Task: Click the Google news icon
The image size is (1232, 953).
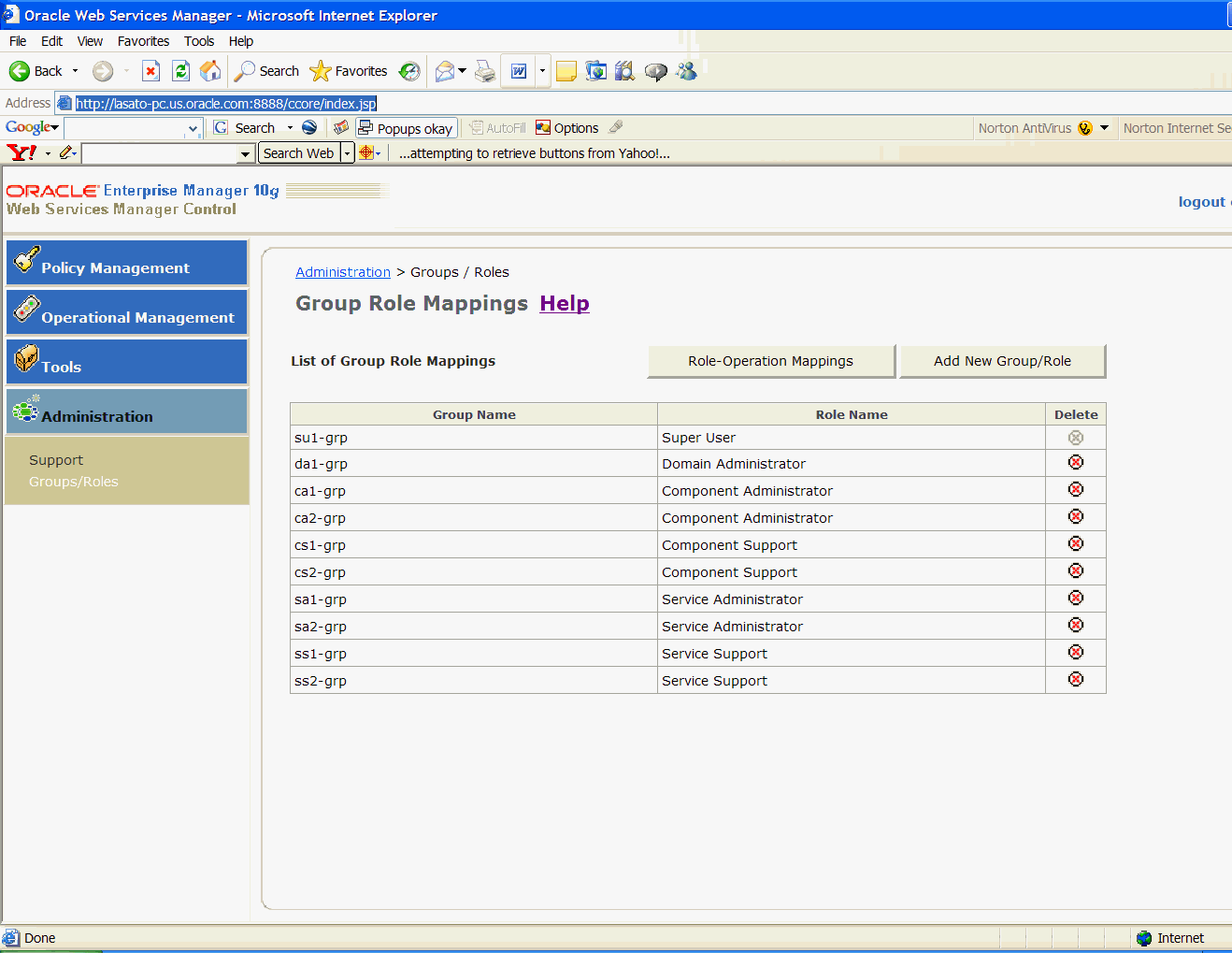Action: (x=341, y=127)
